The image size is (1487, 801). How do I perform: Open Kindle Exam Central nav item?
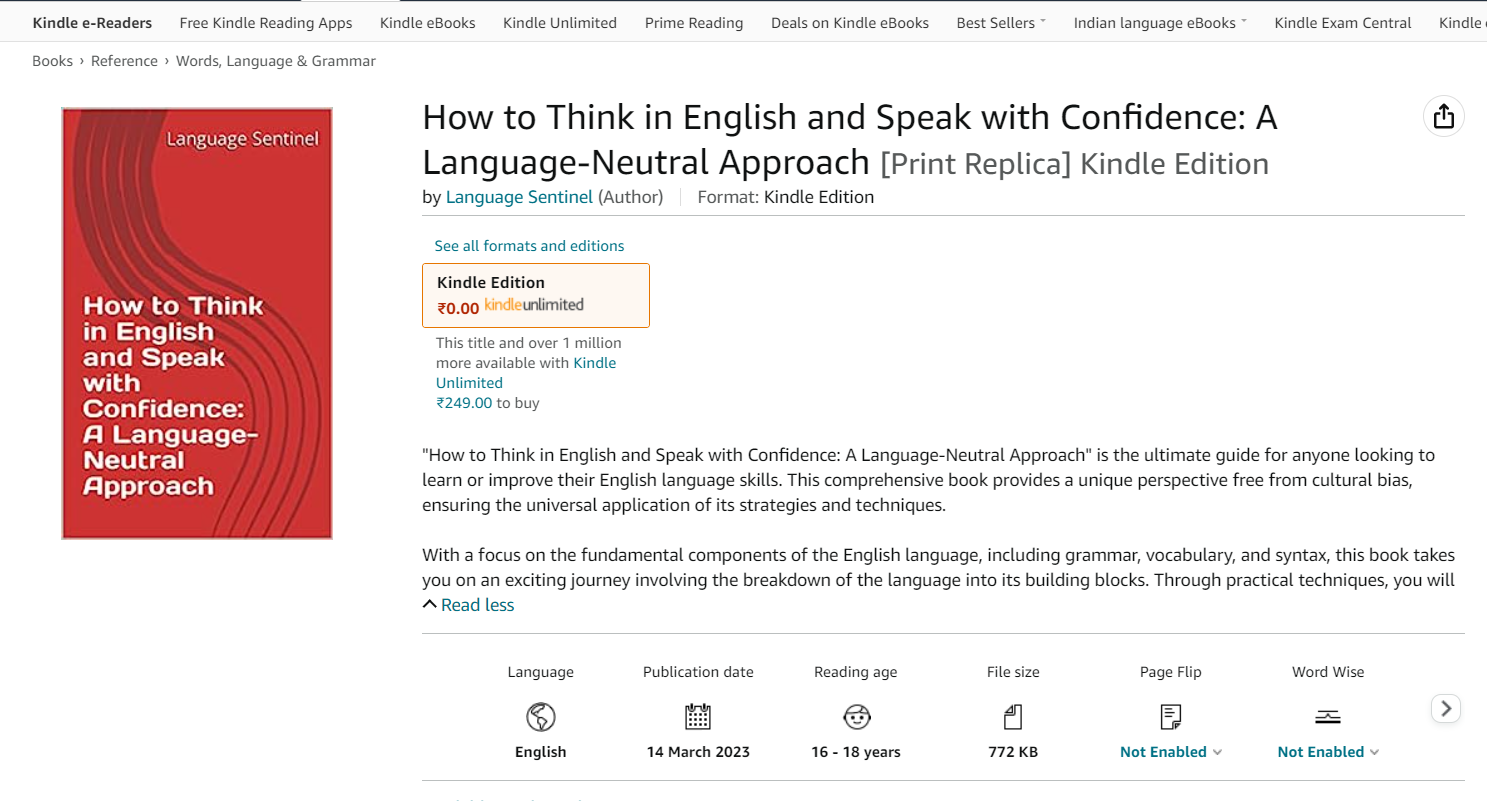(1343, 22)
